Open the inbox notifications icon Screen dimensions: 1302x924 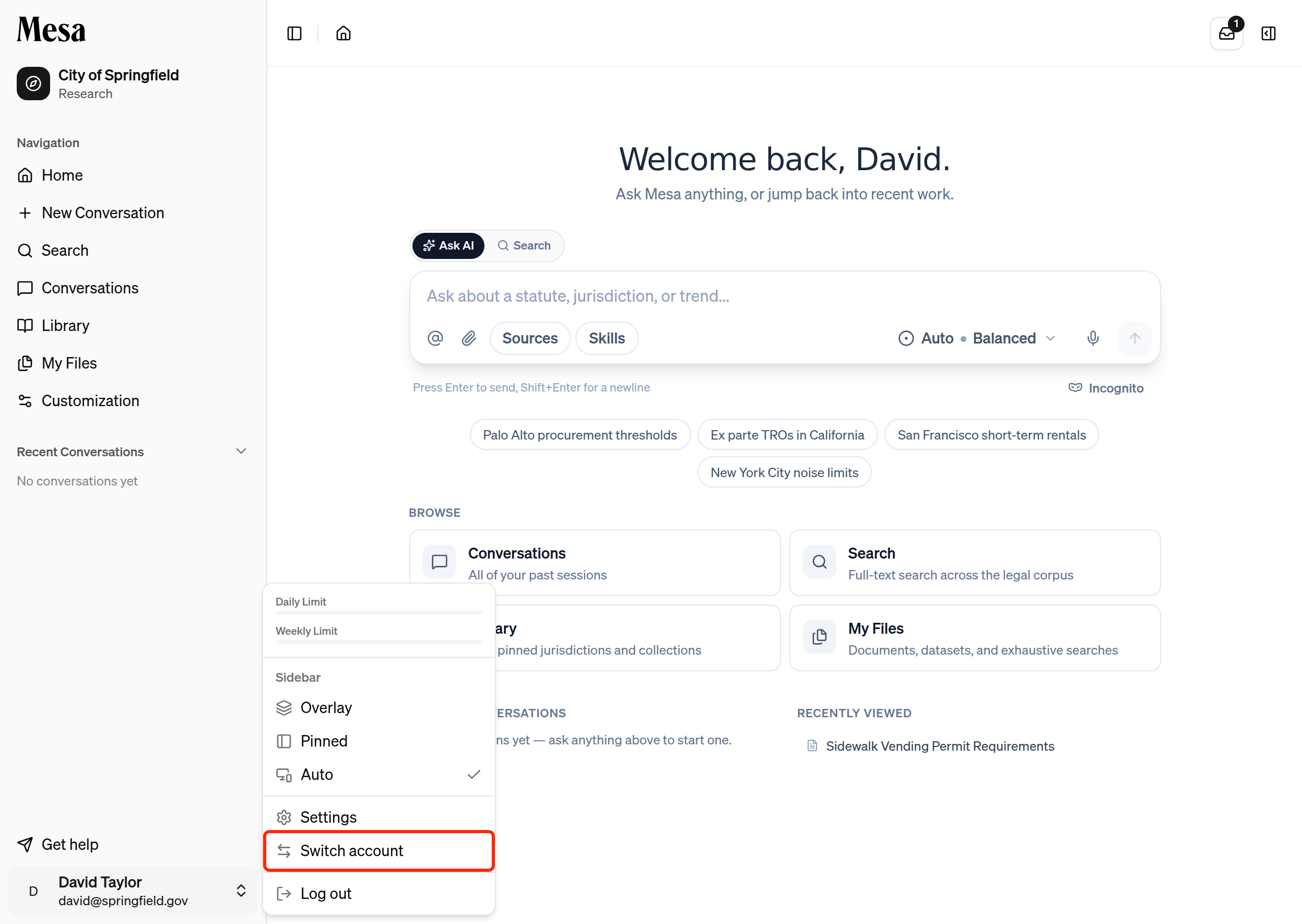tap(1226, 33)
